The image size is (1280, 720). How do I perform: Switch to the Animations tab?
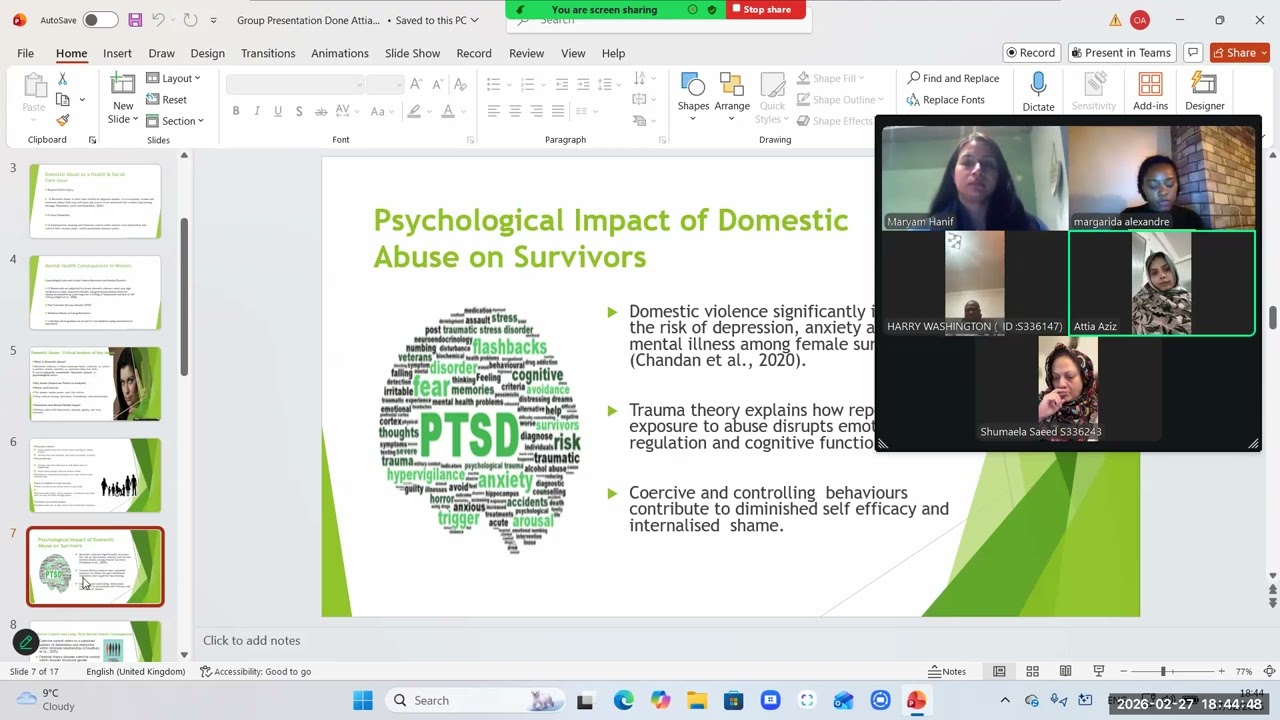(x=340, y=53)
